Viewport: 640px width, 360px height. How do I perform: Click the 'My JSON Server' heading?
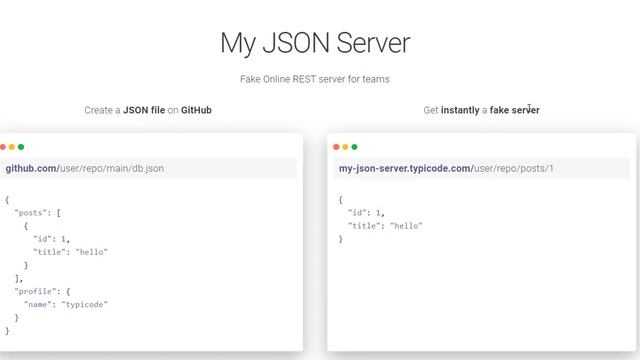(315, 43)
